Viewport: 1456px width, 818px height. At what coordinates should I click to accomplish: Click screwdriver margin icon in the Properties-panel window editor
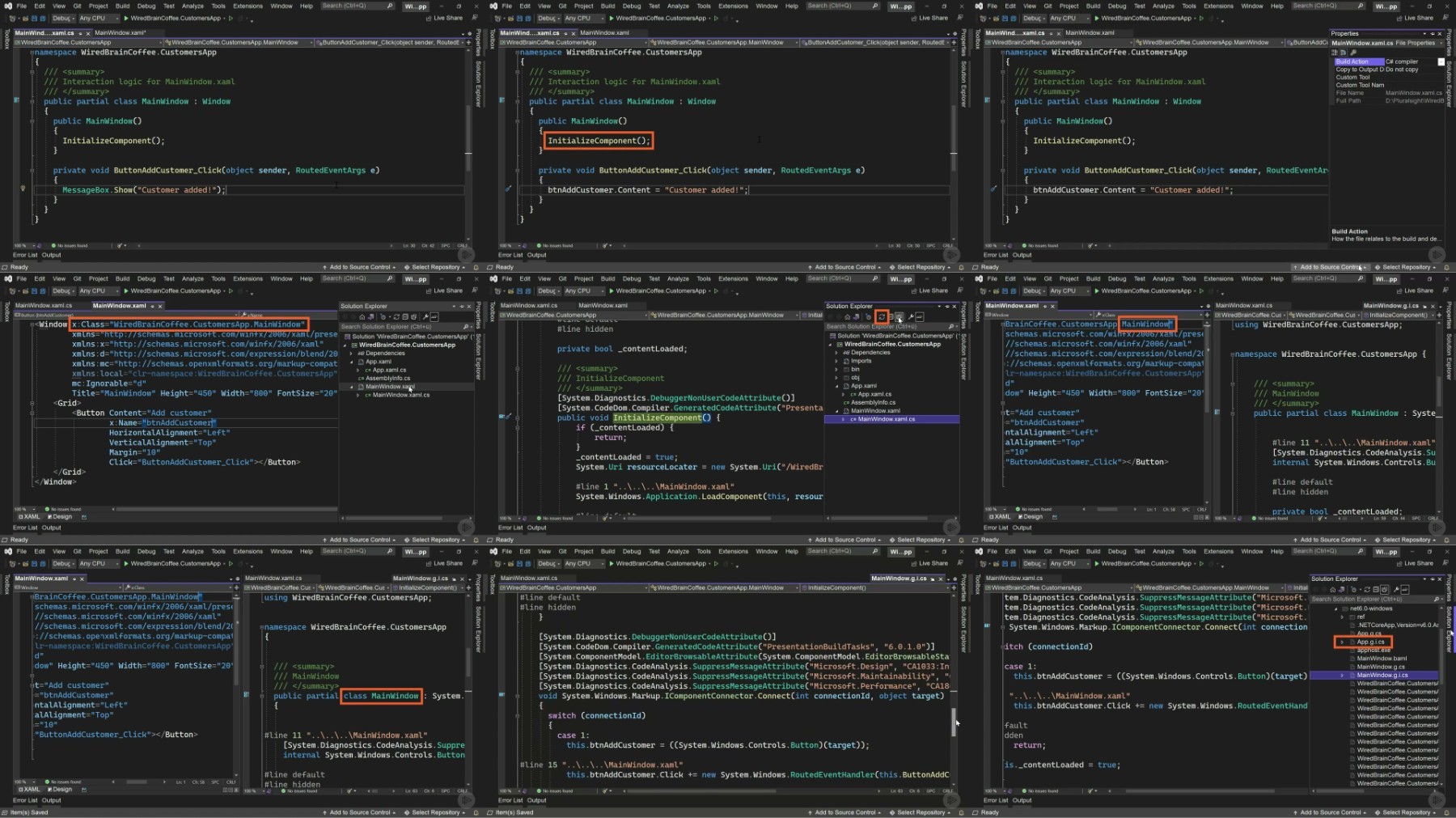pyautogui.click(x=993, y=189)
